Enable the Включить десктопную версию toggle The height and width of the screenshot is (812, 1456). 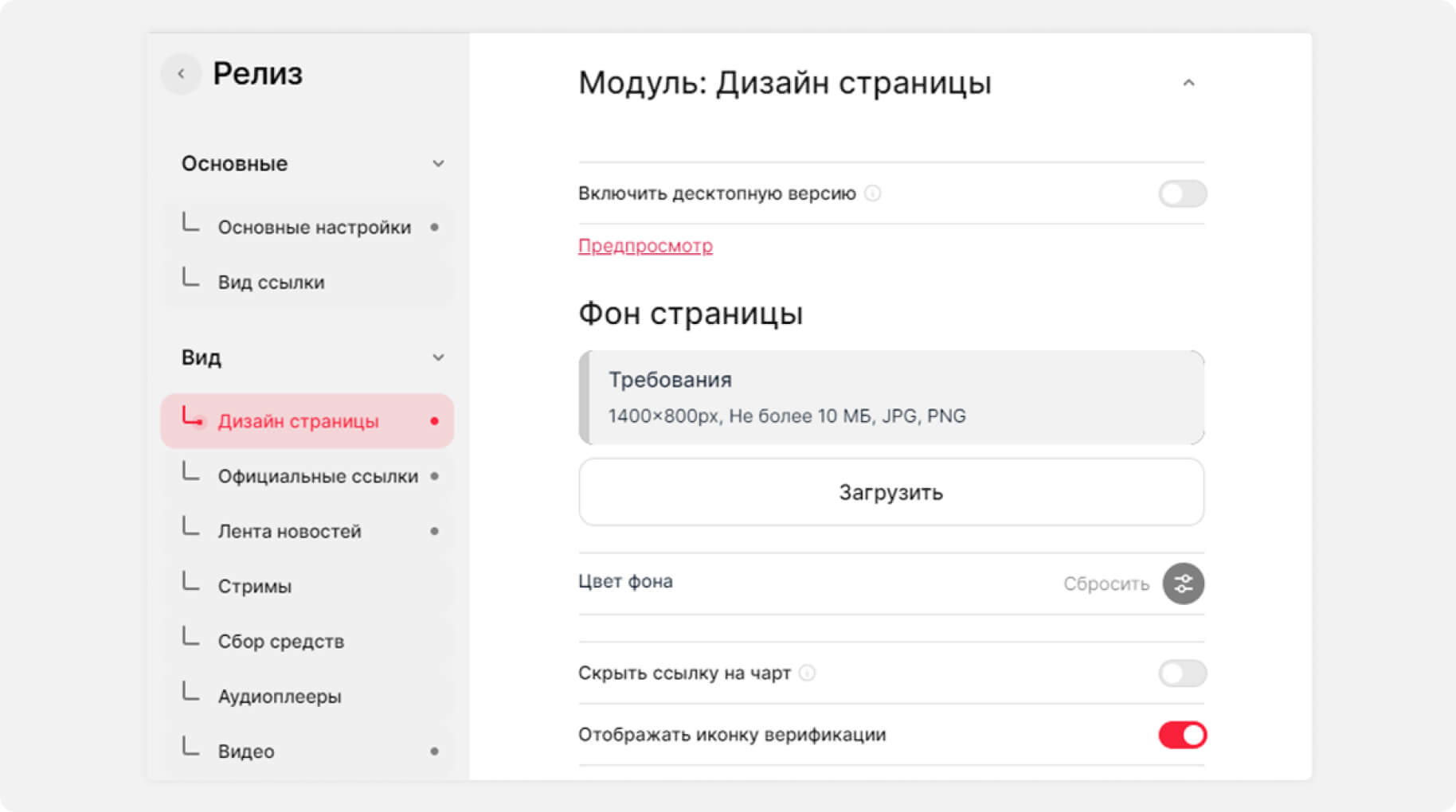(1182, 193)
